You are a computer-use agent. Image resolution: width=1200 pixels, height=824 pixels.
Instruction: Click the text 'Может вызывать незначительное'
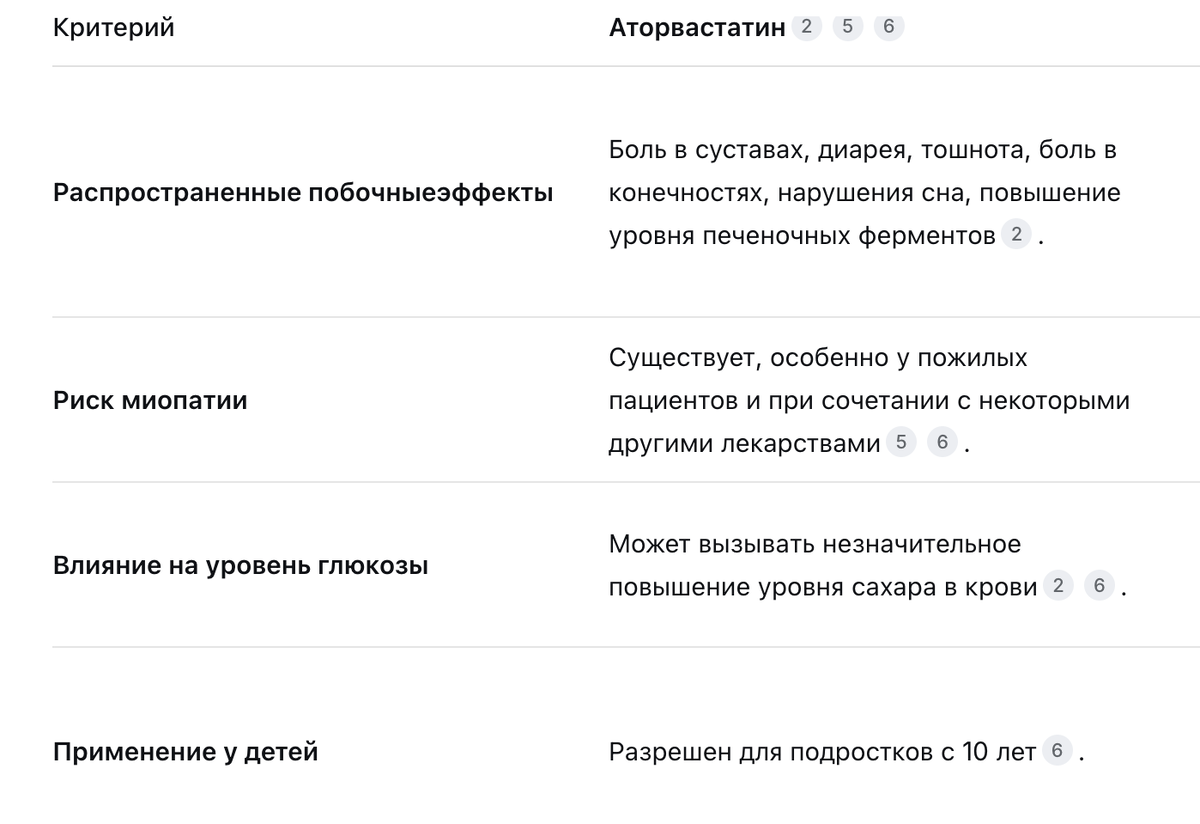(814, 544)
